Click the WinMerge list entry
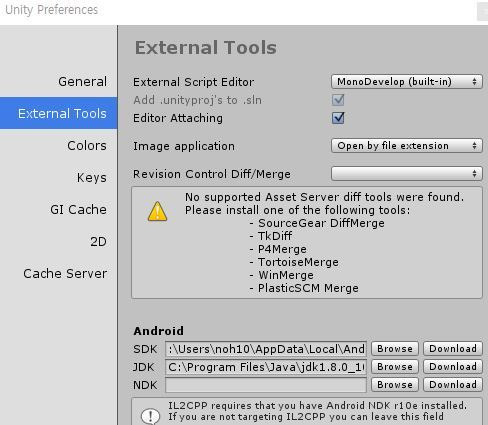488x425 pixels. [x=286, y=275]
